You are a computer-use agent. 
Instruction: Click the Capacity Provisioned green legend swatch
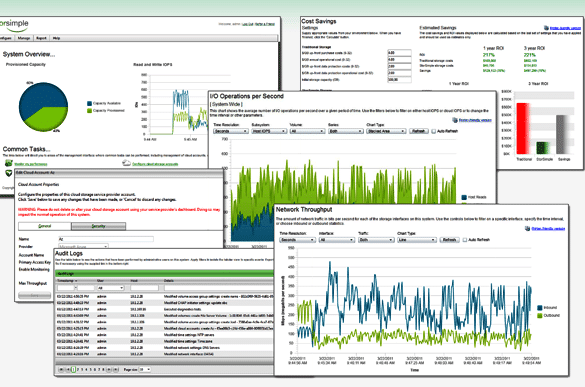(90, 111)
